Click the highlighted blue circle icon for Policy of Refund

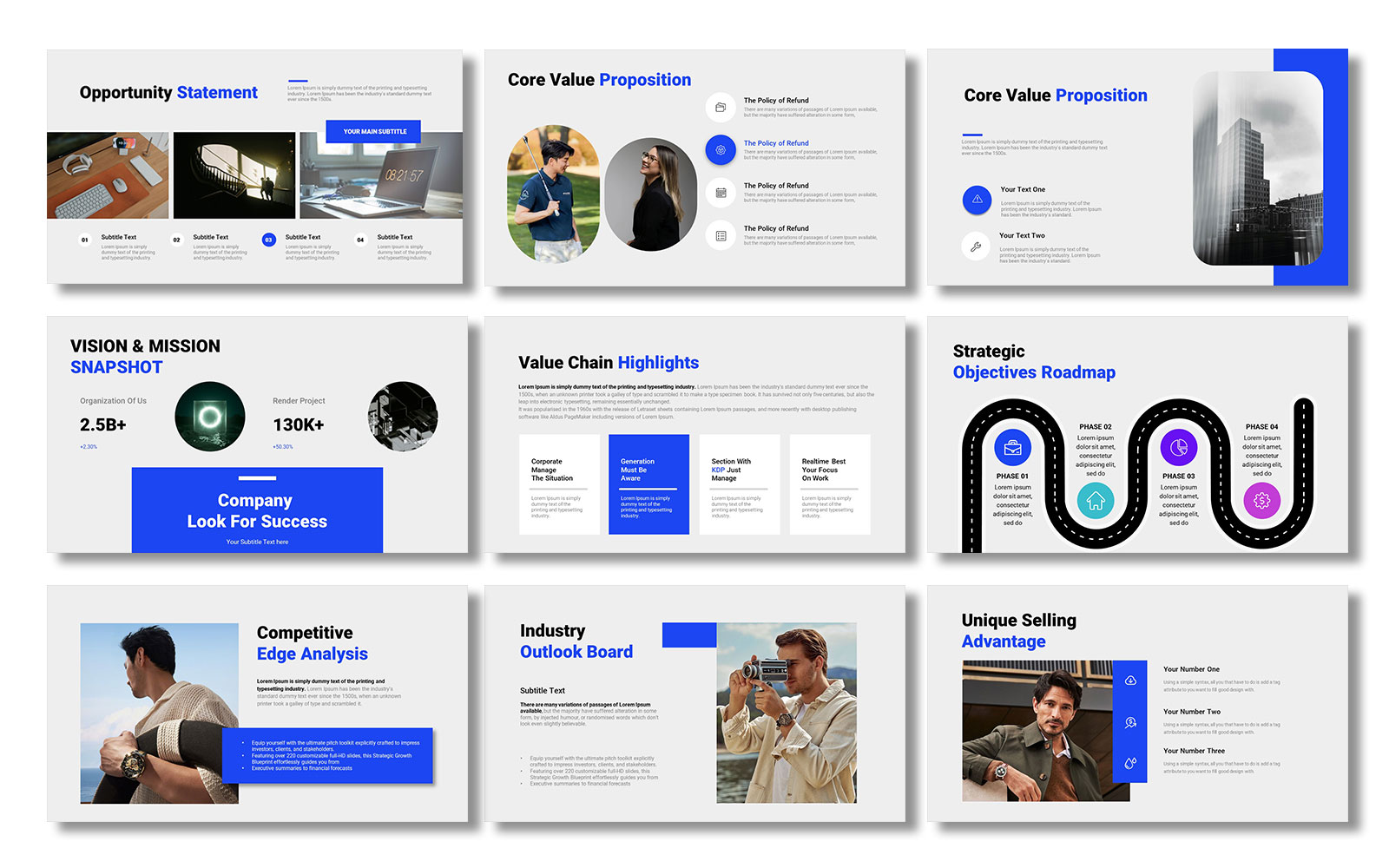[721, 150]
